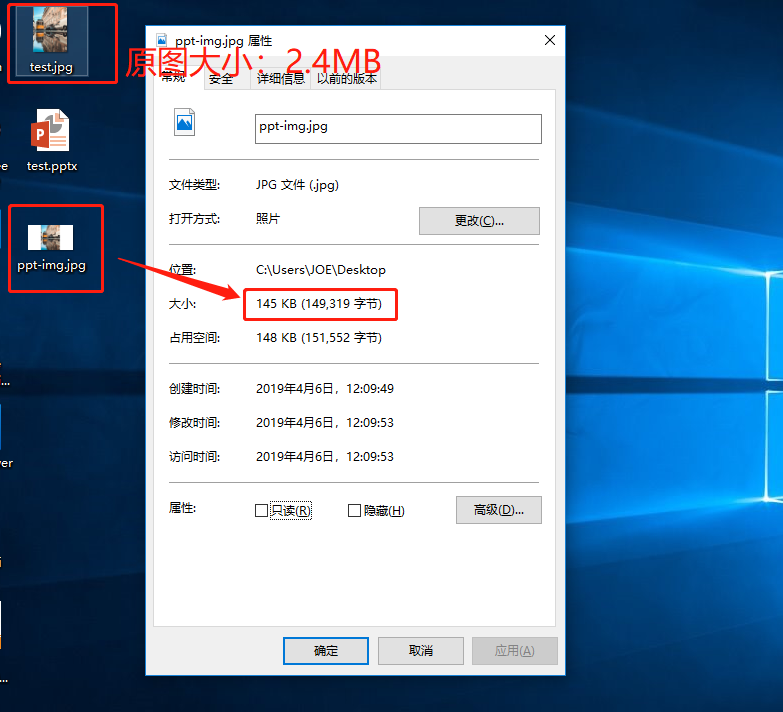The height and width of the screenshot is (712, 783).
Task: Switch to the 常规 tab
Action: click(x=174, y=78)
